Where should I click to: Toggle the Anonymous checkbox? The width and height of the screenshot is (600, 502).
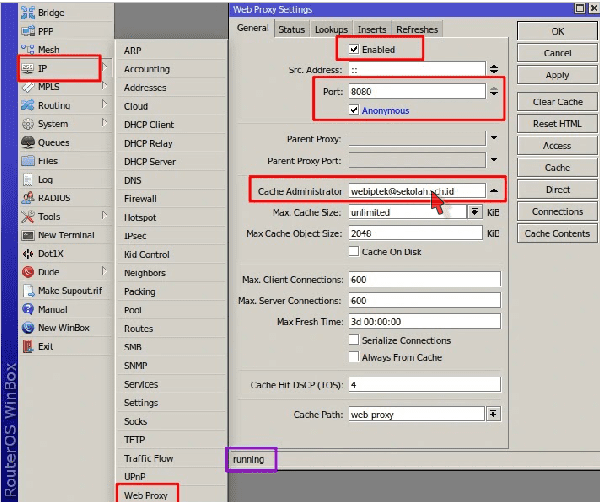tap(354, 110)
